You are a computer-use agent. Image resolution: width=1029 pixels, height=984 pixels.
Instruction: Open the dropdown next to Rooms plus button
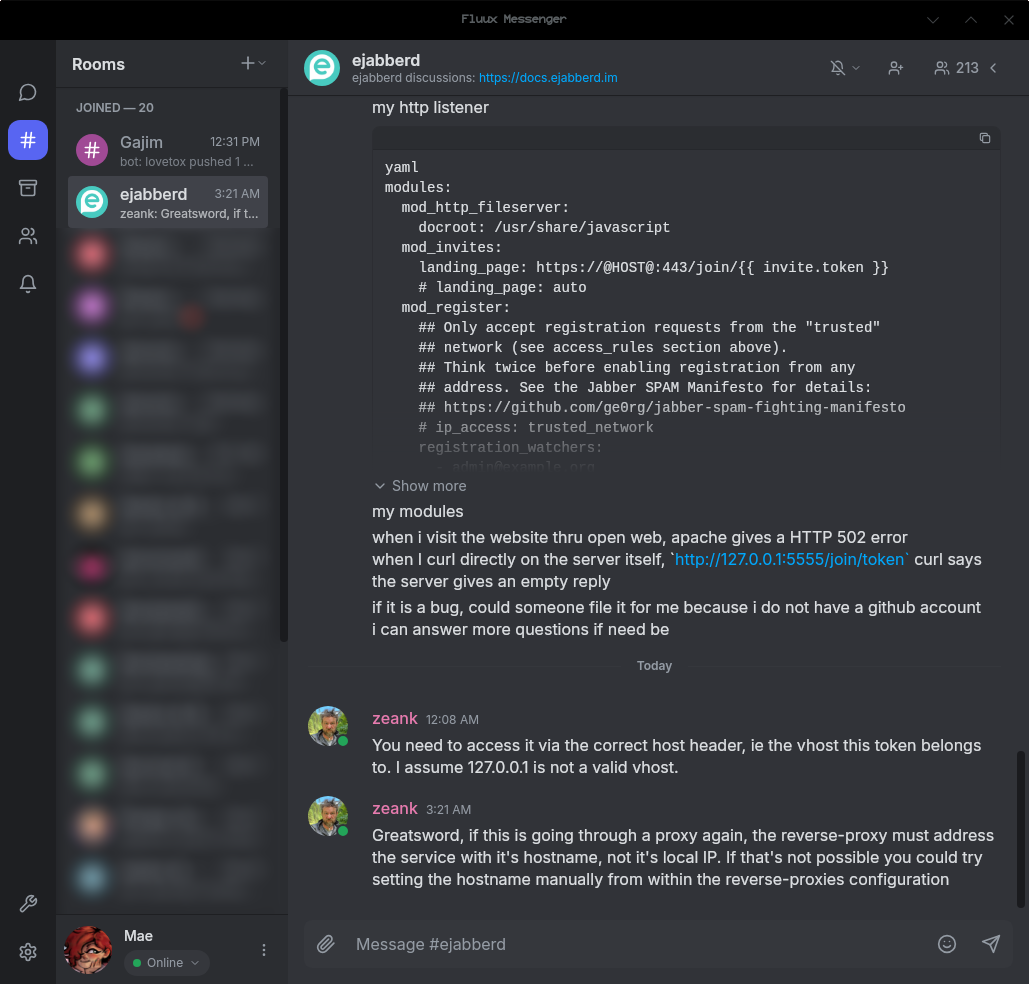coord(260,64)
